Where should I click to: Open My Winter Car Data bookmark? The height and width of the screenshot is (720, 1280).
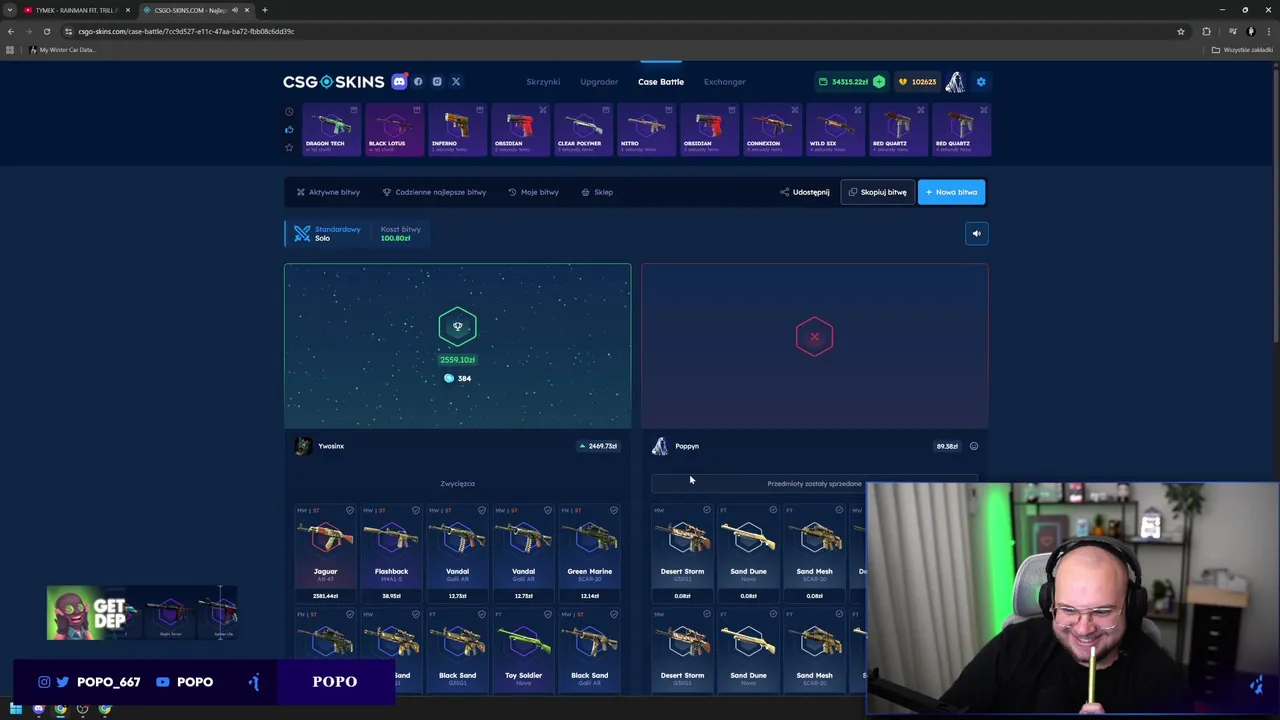pyautogui.click(x=62, y=50)
